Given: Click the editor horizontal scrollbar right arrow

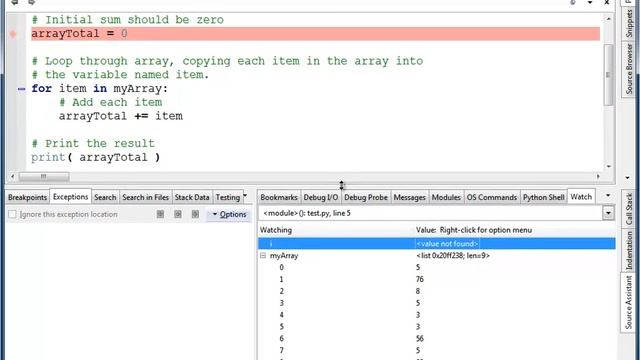Looking at the screenshot, I should coord(598,176).
